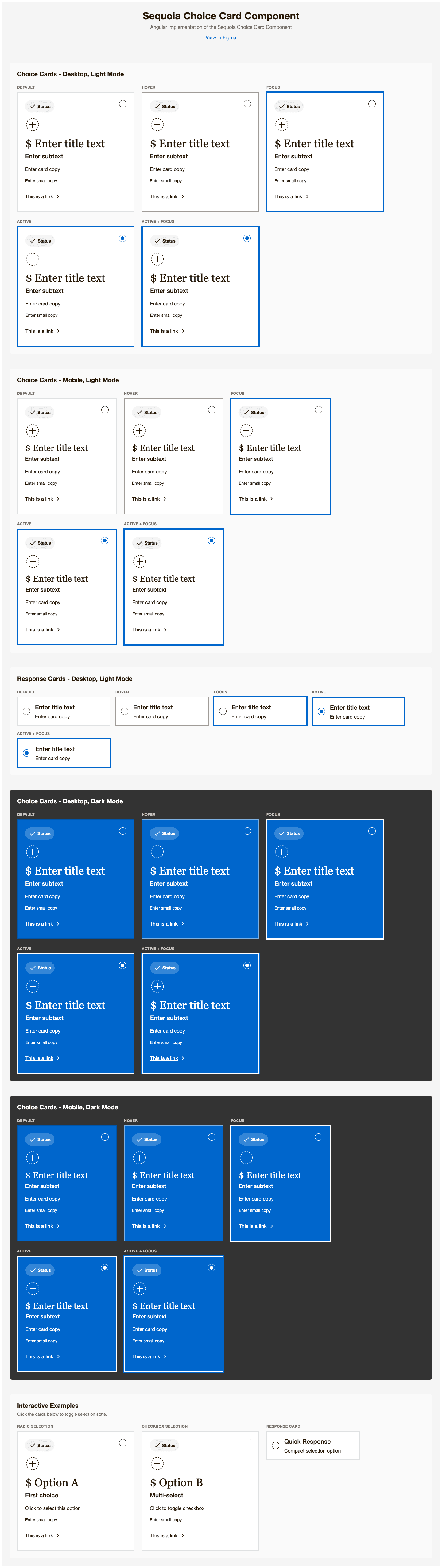The height and width of the screenshot is (1568, 442).
Task: Click the Status checkmark chip on Option A card
Action: 40,1446
